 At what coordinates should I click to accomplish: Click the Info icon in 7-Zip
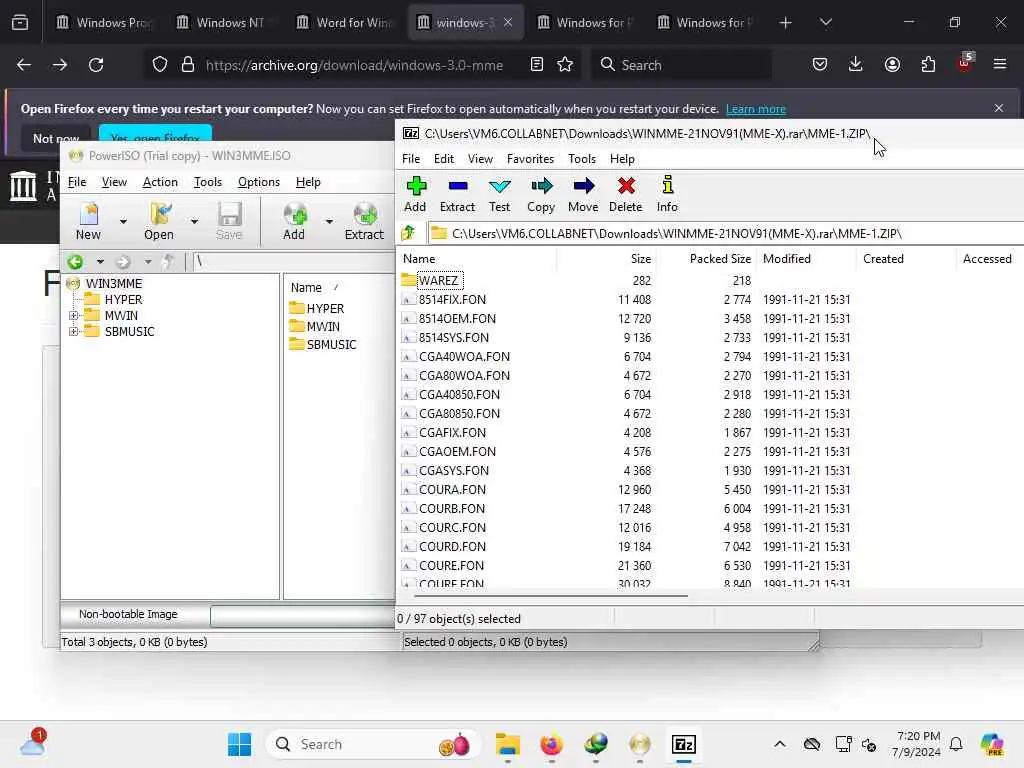(667, 185)
